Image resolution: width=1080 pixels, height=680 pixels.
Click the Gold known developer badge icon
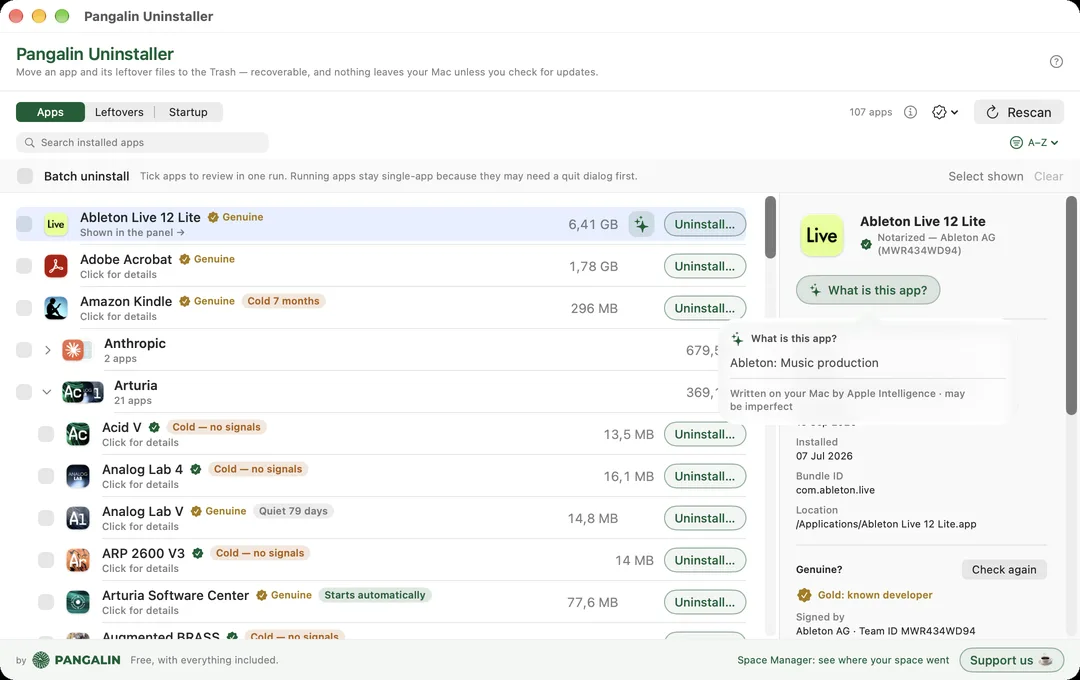click(x=804, y=595)
